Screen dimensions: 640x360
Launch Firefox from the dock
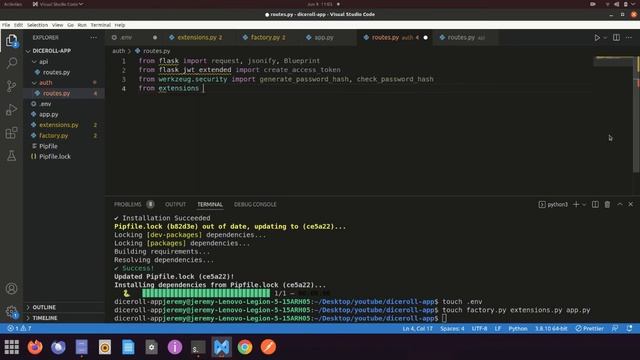(35, 347)
